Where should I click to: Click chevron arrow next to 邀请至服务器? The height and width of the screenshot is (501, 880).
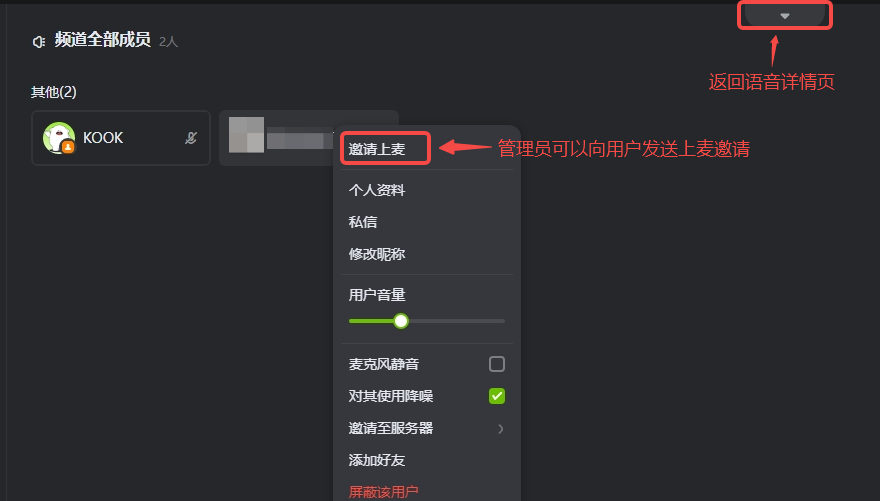pos(501,429)
